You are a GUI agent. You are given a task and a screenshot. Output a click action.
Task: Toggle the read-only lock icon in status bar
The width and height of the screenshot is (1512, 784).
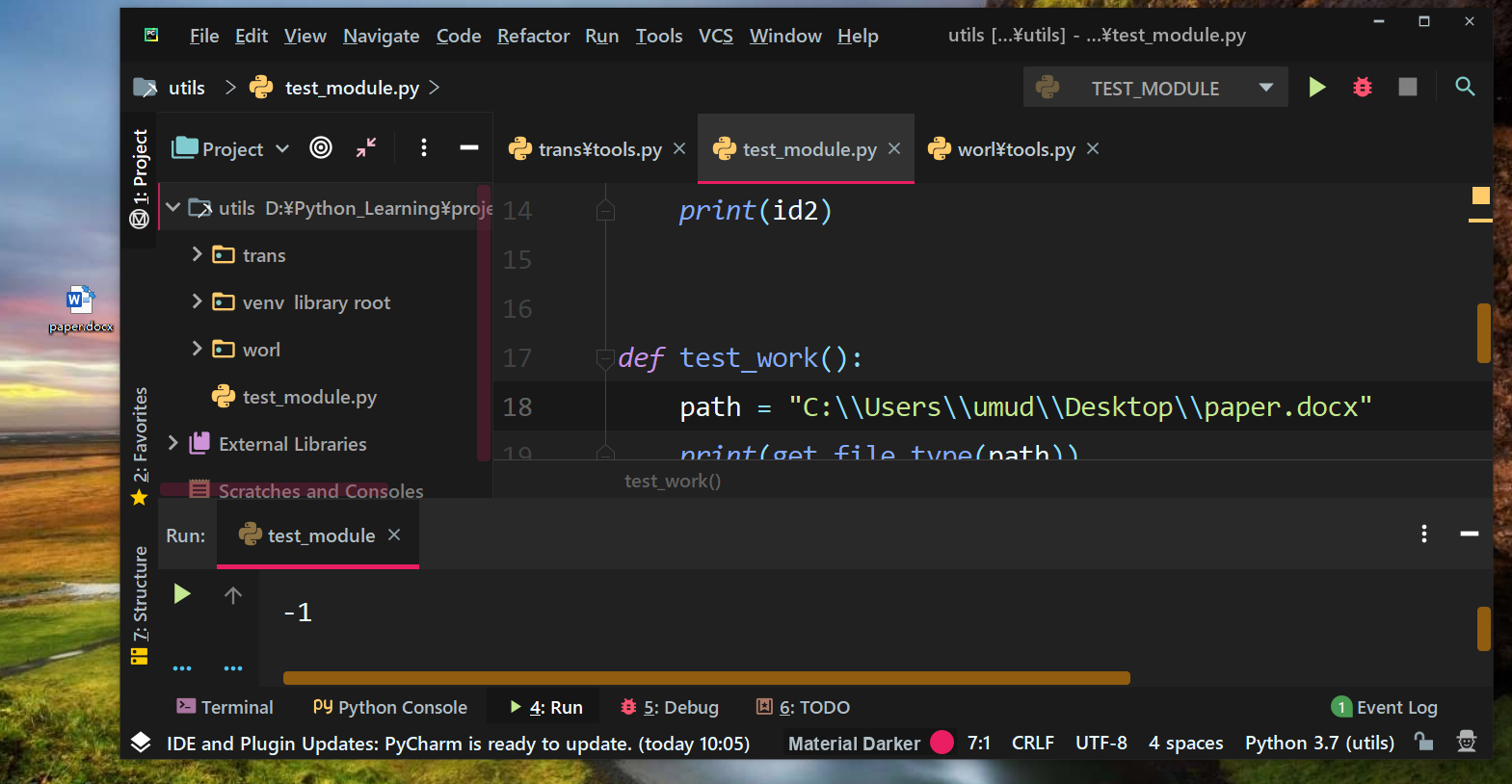pyautogui.click(x=1423, y=742)
